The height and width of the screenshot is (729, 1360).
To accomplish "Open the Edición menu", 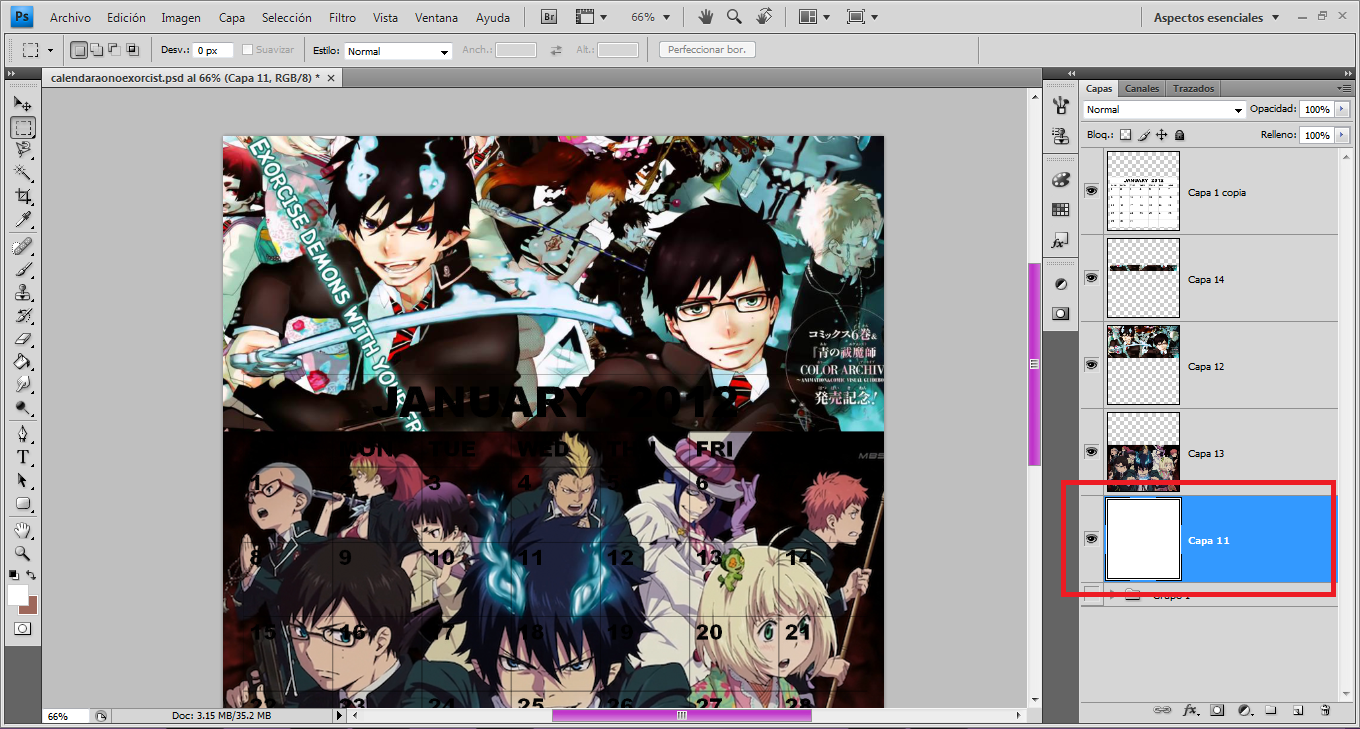I will coord(126,18).
